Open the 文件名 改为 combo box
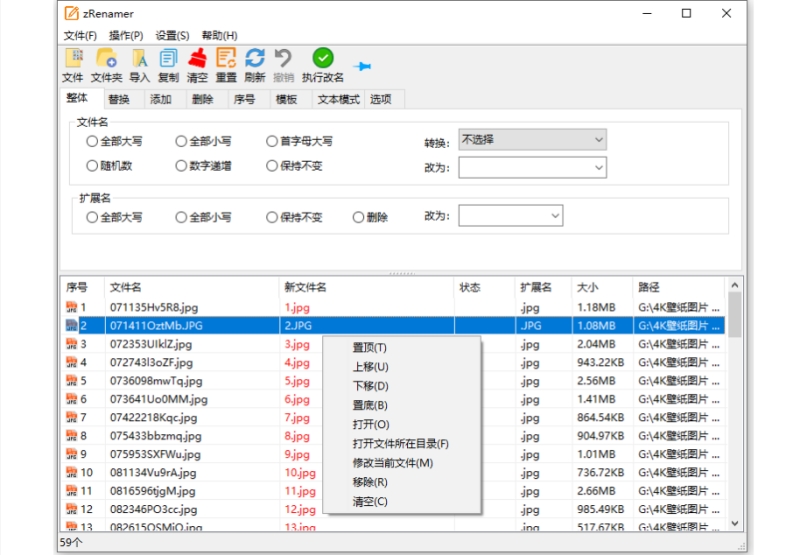The image size is (800, 555). point(532,167)
